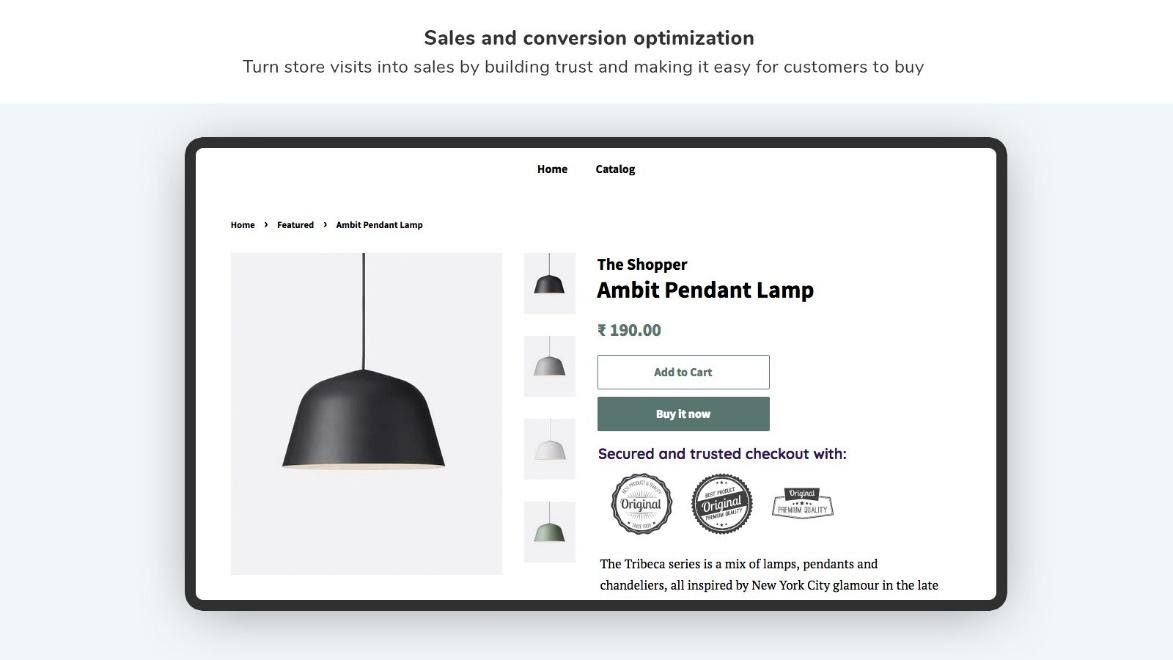Image resolution: width=1173 pixels, height=660 pixels.
Task: Click the large pendant lamp product image
Action: [367, 414]
